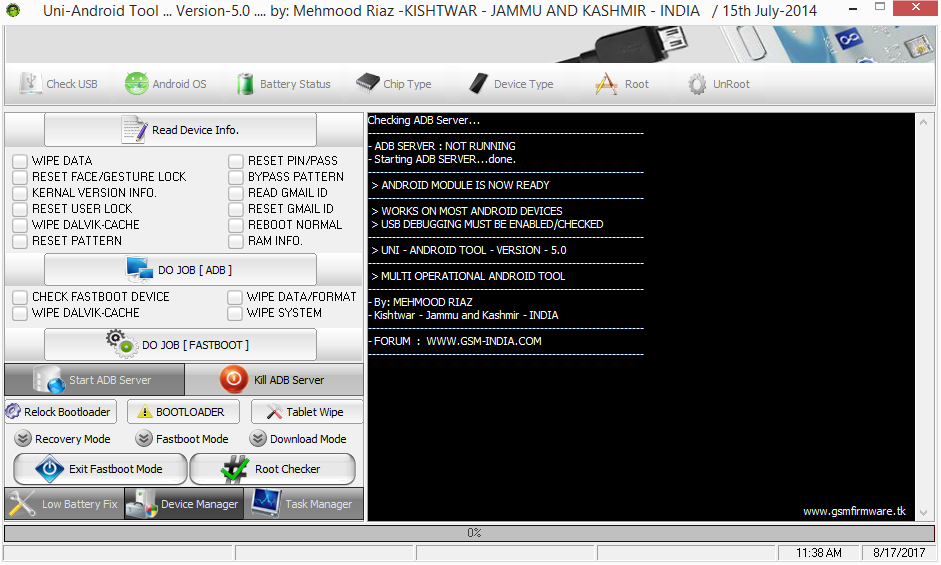Click Chip Type toolbar label
941x565 pixels.
pyautogui.click(x=407, y=84)
